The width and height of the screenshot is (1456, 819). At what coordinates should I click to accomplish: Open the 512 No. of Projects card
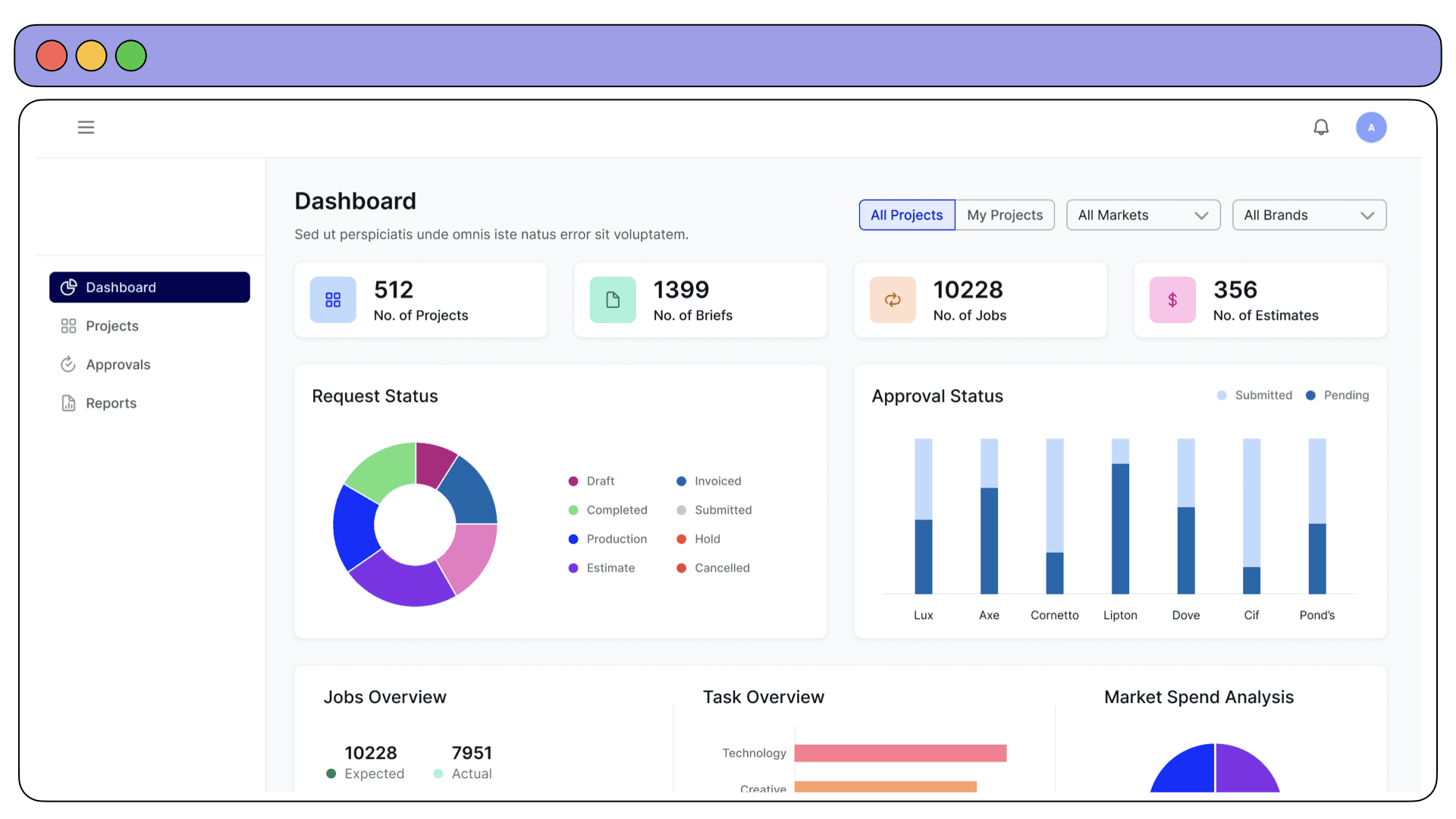point(421,300)
